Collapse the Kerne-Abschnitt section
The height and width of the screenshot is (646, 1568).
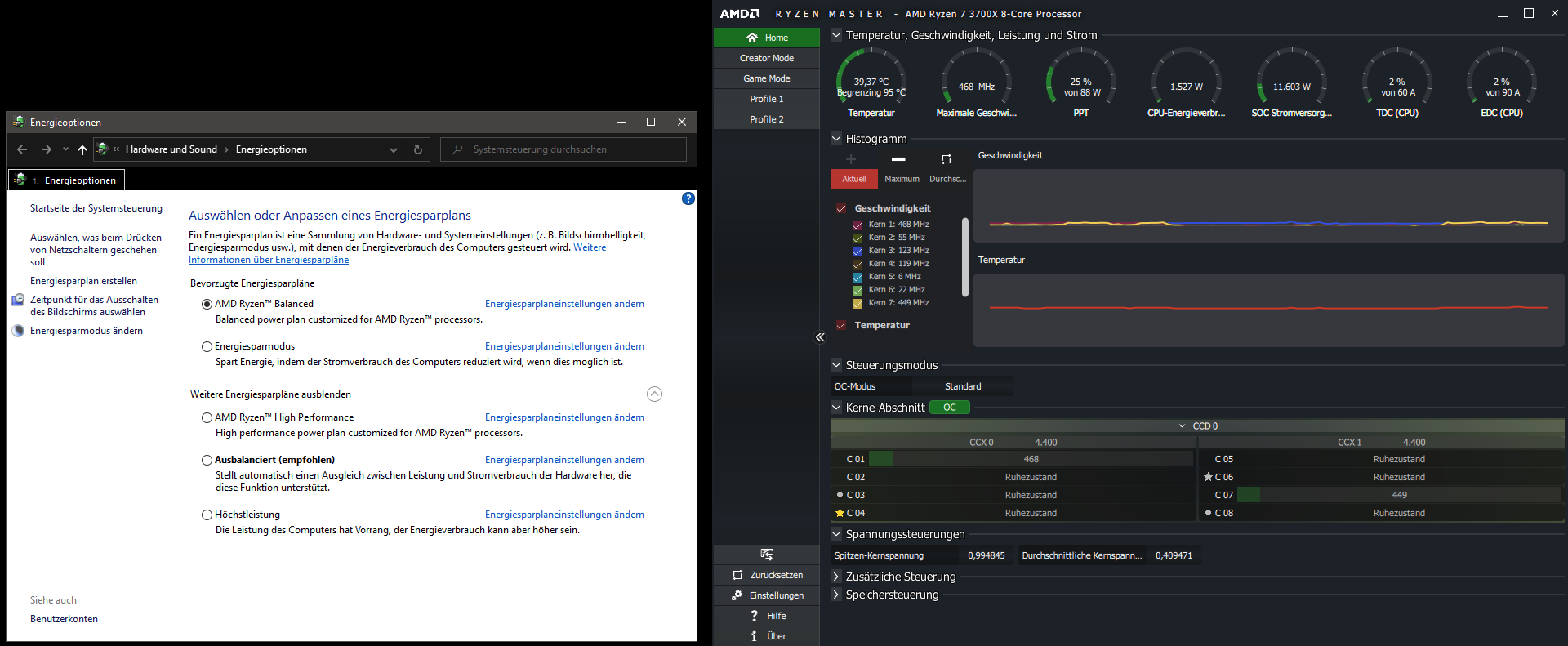coord(836,408)
